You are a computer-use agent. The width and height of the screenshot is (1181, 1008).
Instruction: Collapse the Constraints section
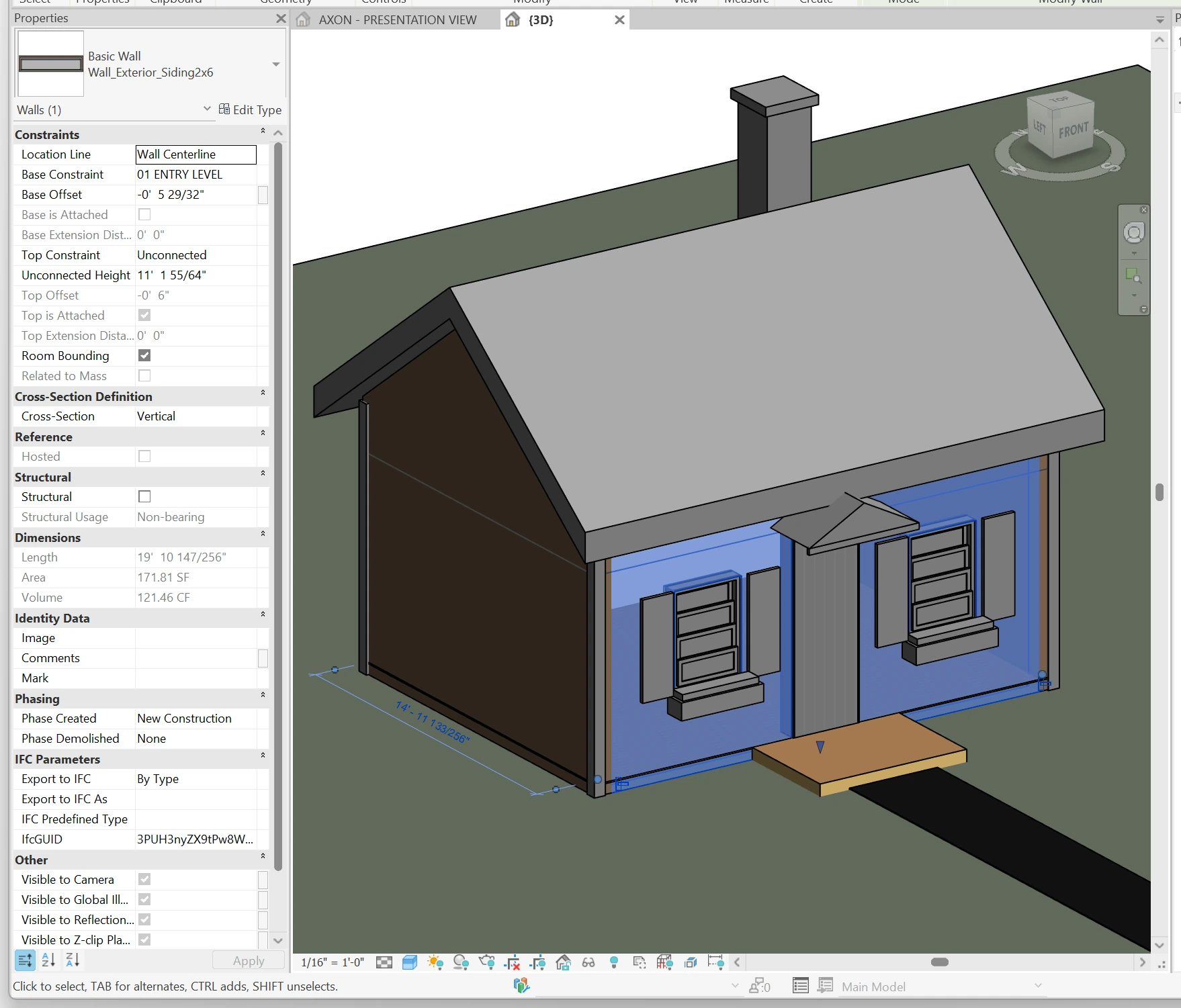(263, 132)
